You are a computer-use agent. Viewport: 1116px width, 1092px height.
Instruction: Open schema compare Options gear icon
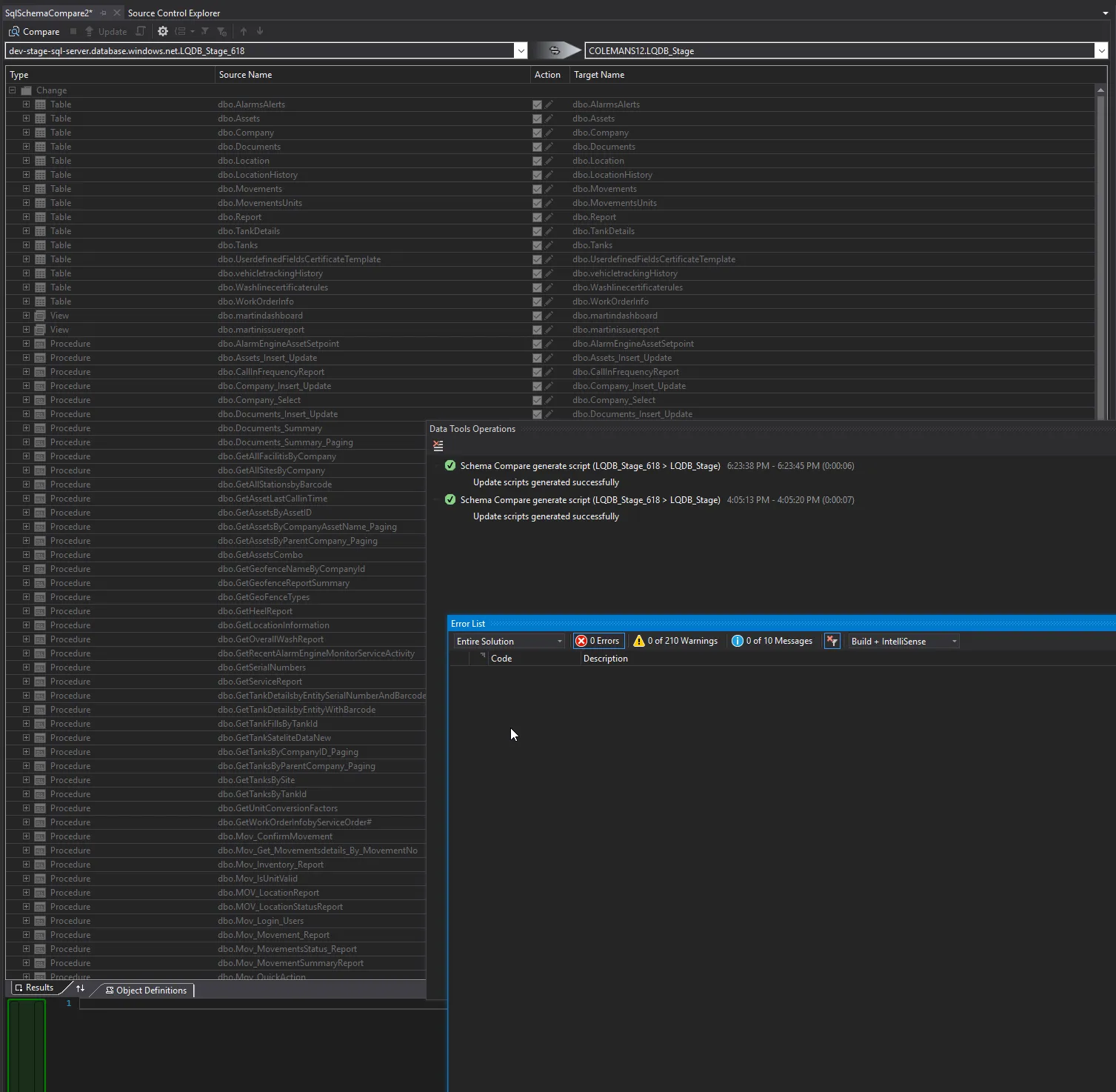click(163, 31)
